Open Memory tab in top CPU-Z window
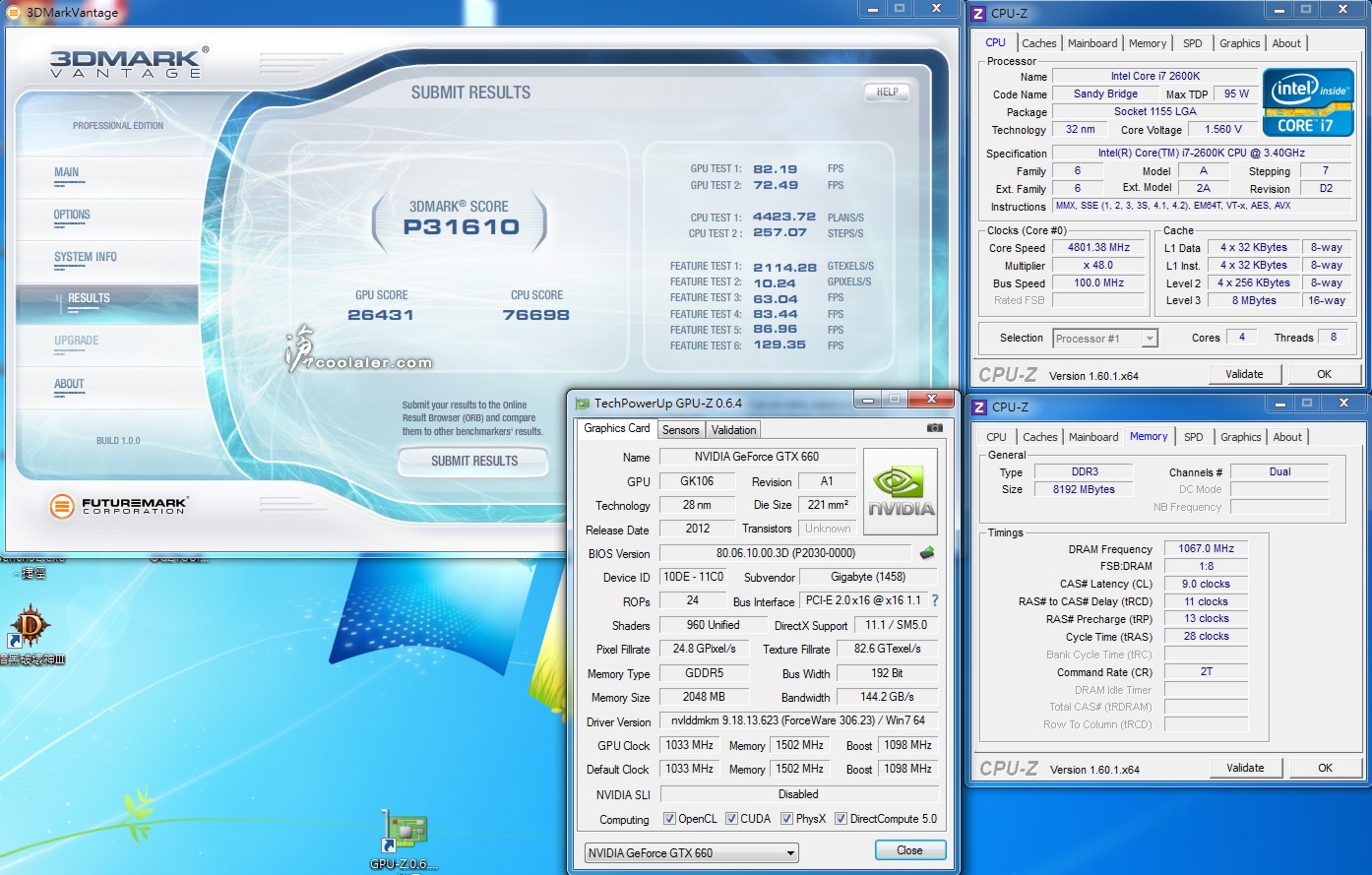This screenshot has height=875, width=1372. click(x=1148, y=43)
